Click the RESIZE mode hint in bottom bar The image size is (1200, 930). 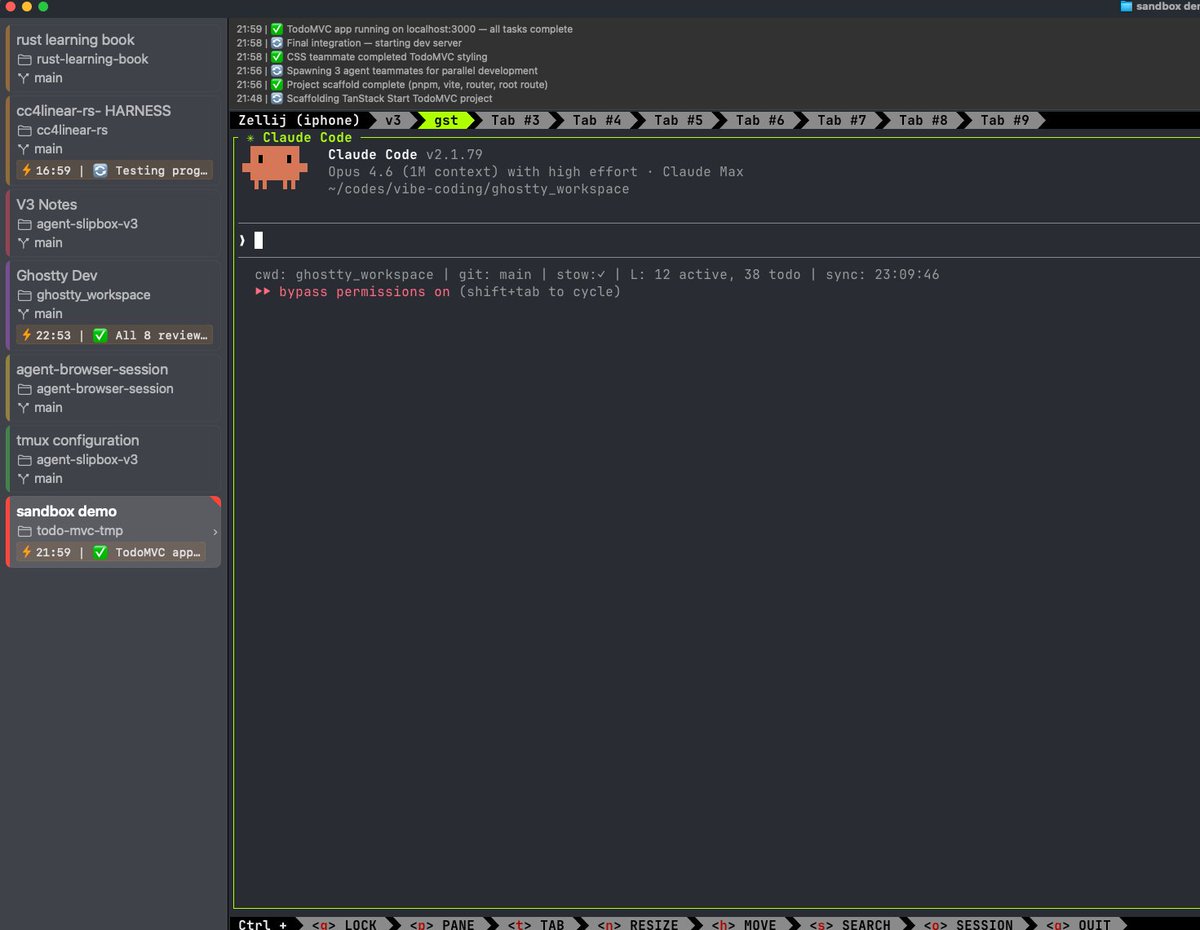[636, 925]
